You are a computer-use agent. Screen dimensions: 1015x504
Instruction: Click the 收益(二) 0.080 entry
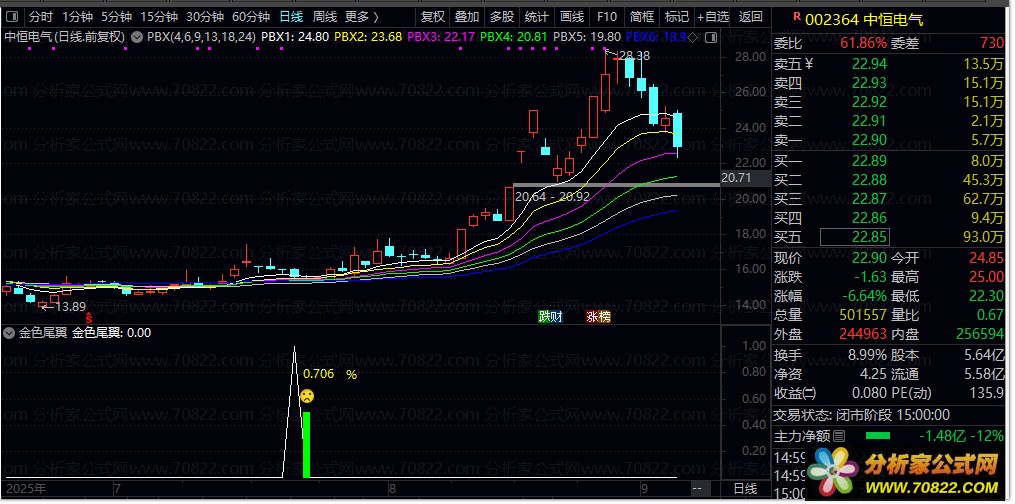[x=831, y=393]
